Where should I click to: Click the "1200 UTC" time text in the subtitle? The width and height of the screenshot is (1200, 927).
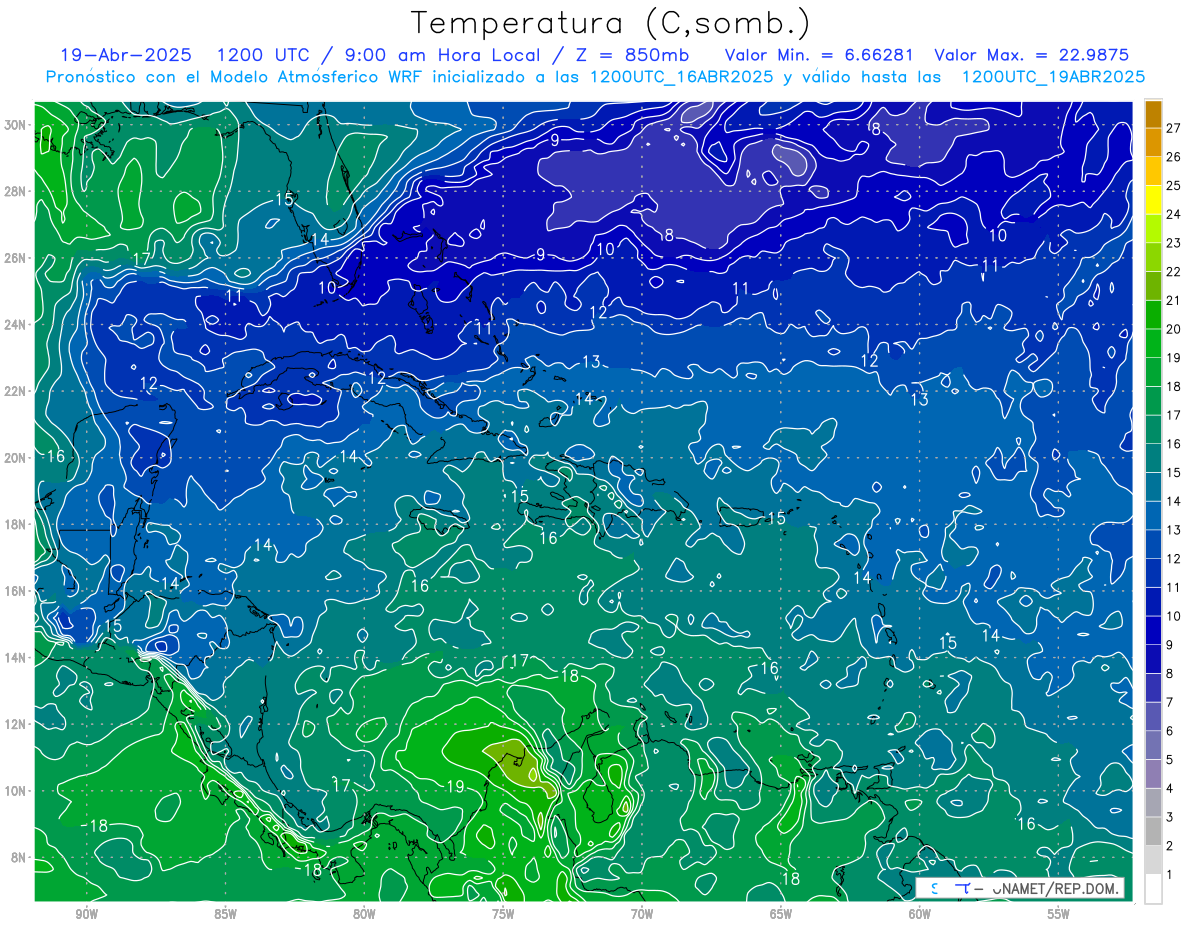(266, 54)
